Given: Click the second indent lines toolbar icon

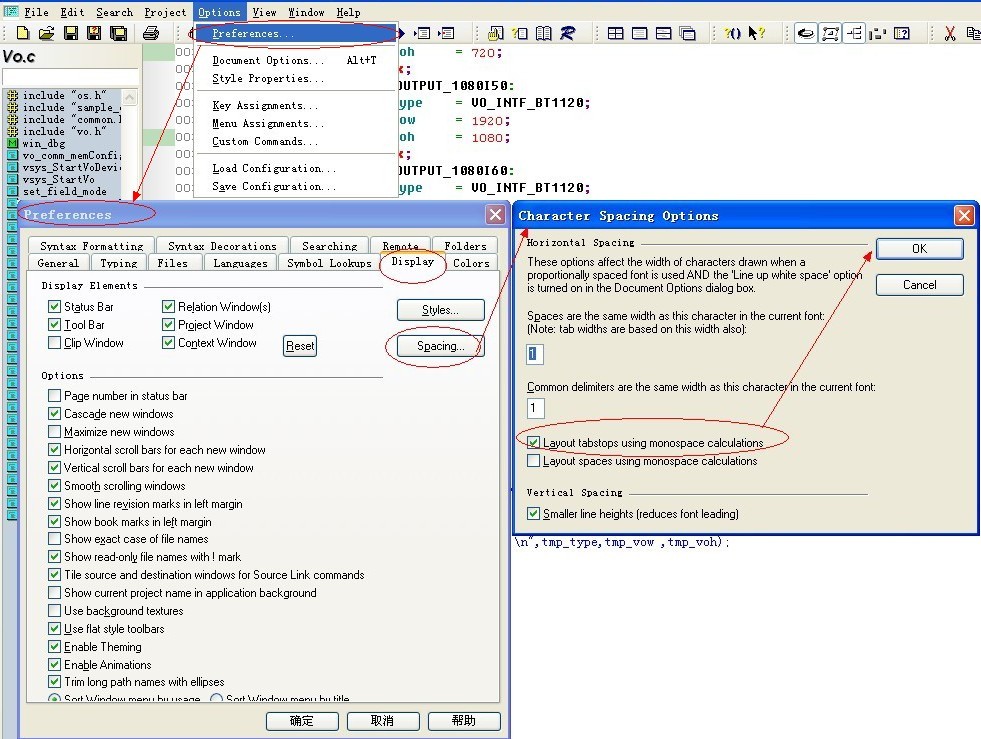Looking at the screenshot, I should tap(446, 33).
